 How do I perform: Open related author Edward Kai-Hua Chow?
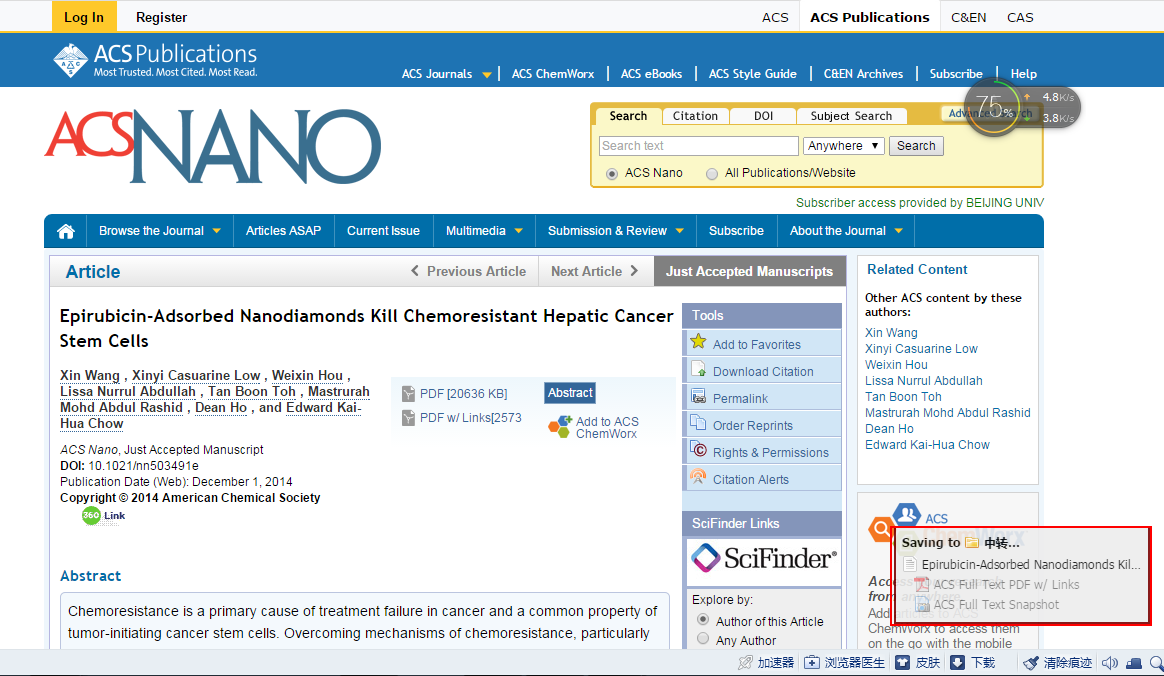point(927,444)
